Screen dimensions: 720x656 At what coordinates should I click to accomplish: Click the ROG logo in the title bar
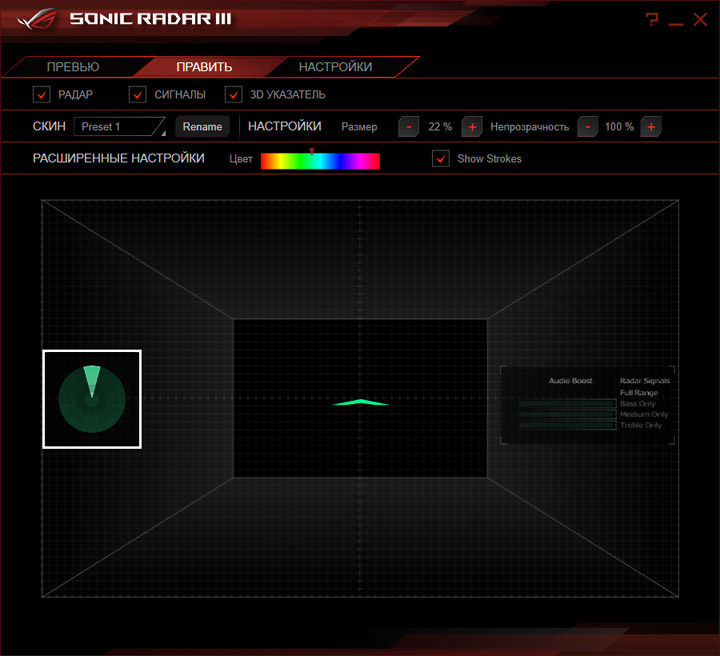(37, 19)
